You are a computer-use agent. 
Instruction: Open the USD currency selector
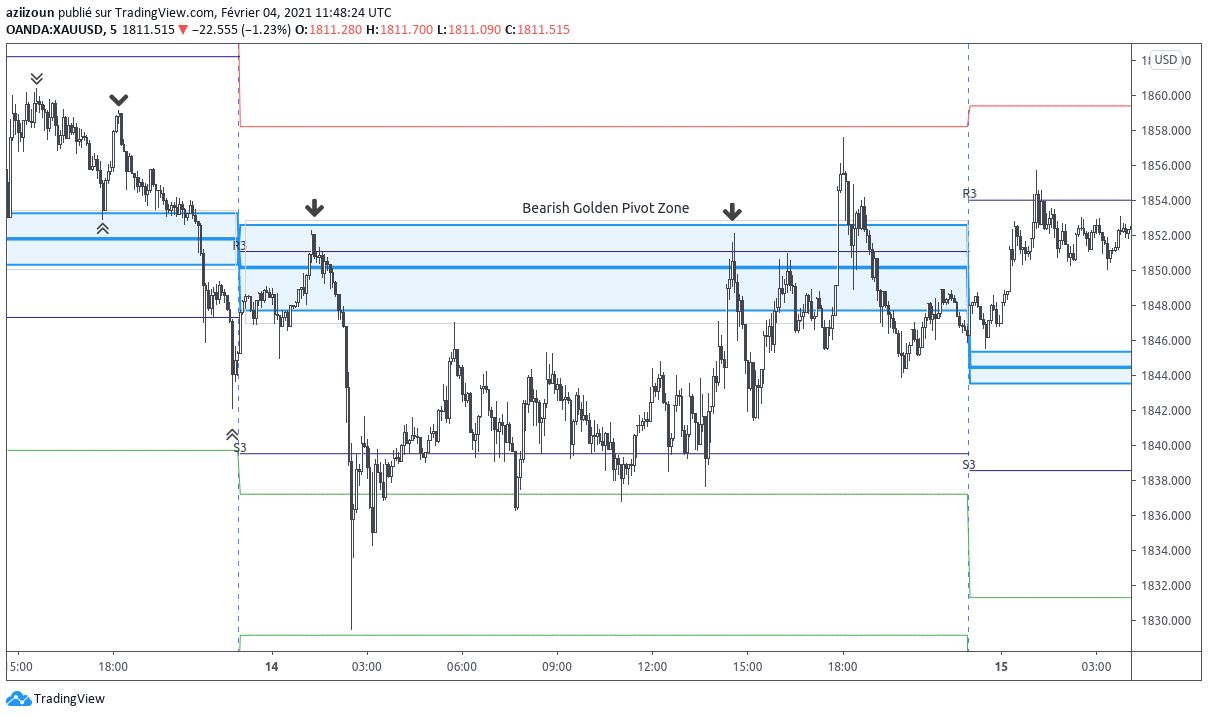coord(1166,60)
